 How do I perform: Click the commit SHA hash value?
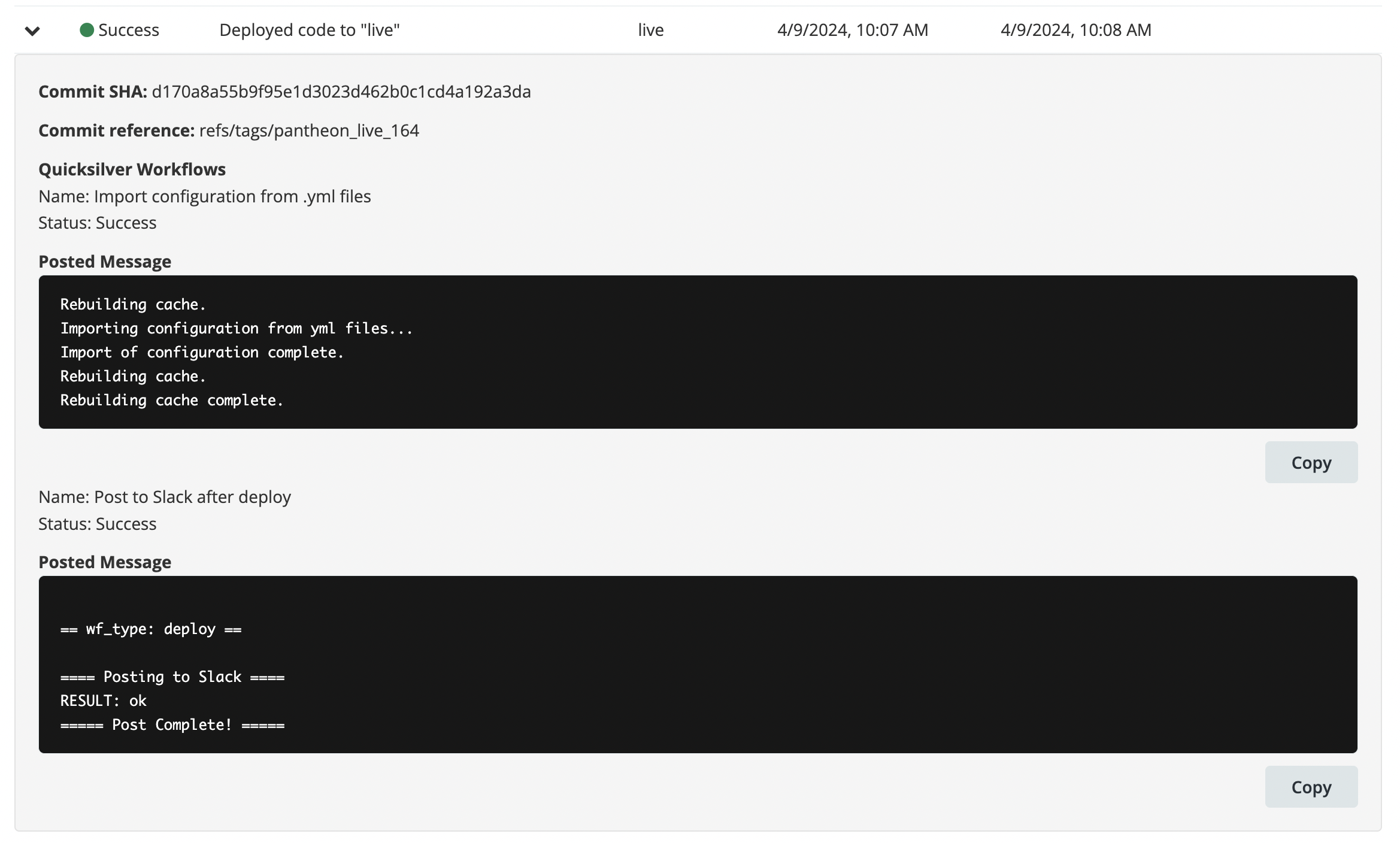tap(341, 92)
